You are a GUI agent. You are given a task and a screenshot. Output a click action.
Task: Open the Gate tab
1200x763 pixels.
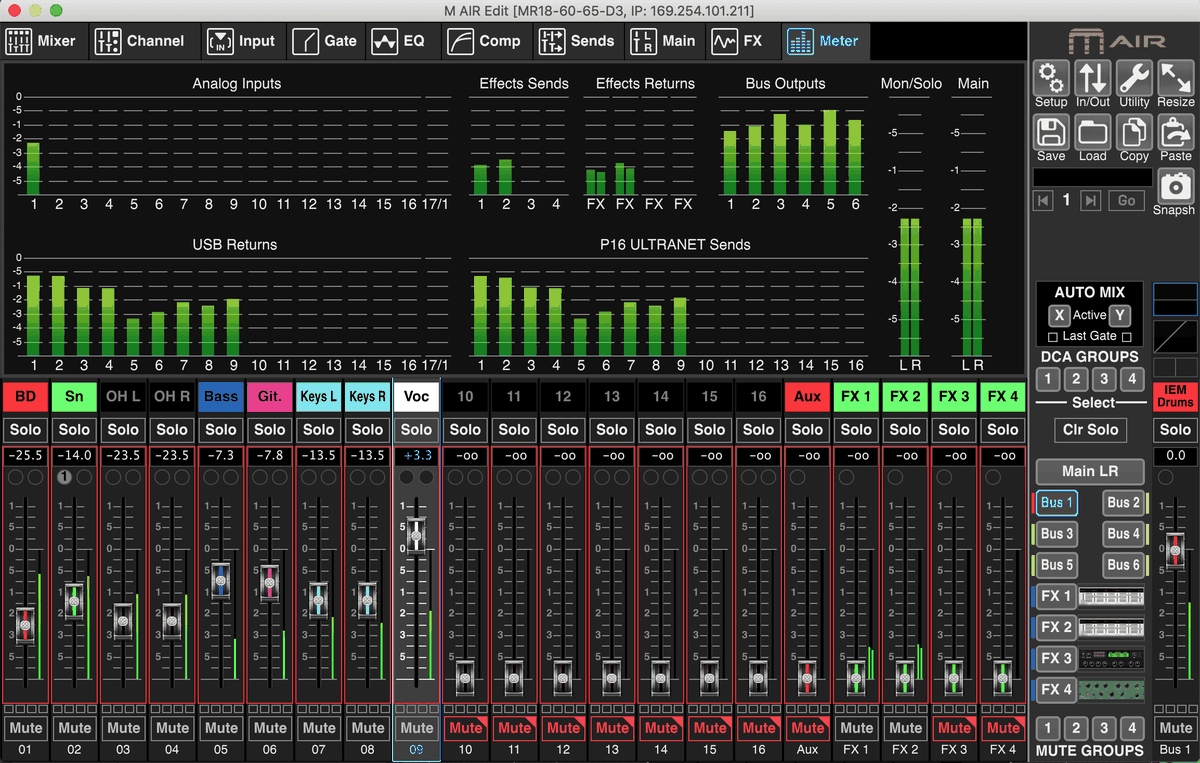point(326,41)
